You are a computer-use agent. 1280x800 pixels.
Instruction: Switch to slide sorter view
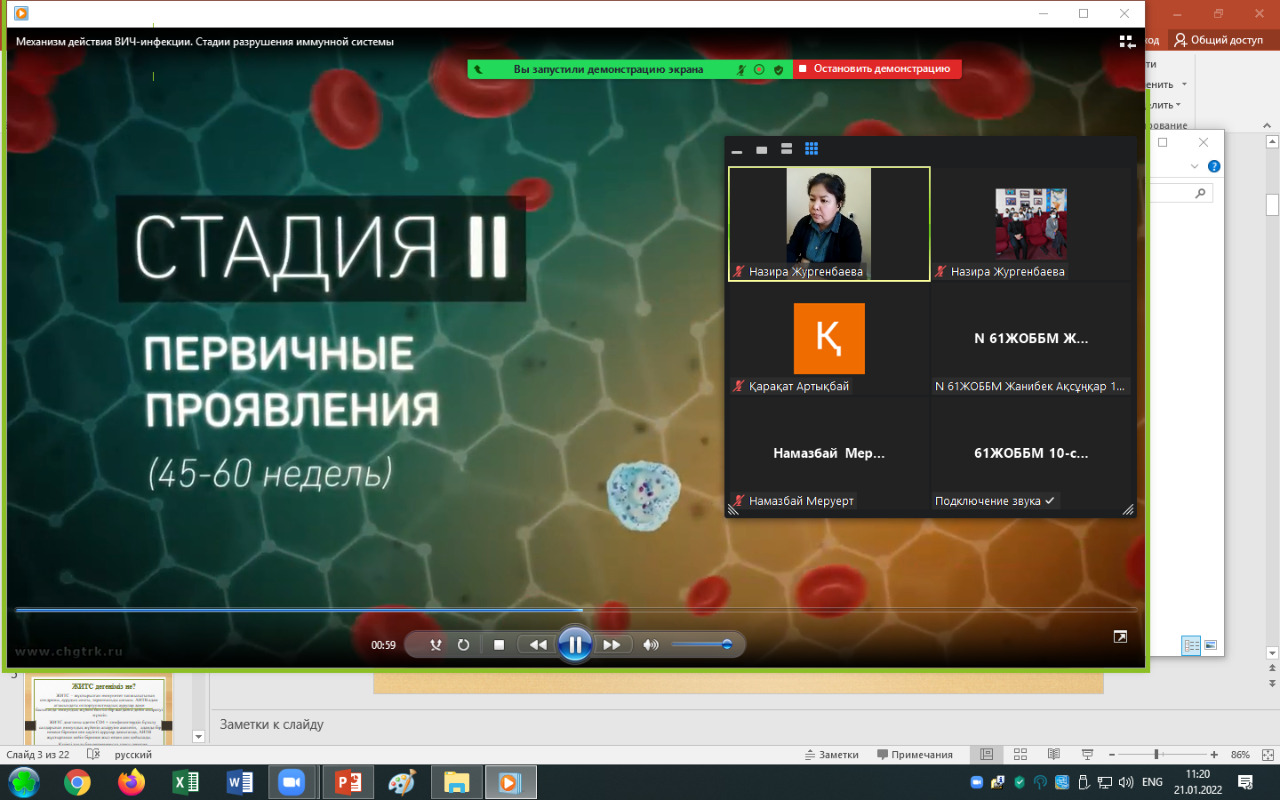pyautogui.click(x=1020, y=755)
